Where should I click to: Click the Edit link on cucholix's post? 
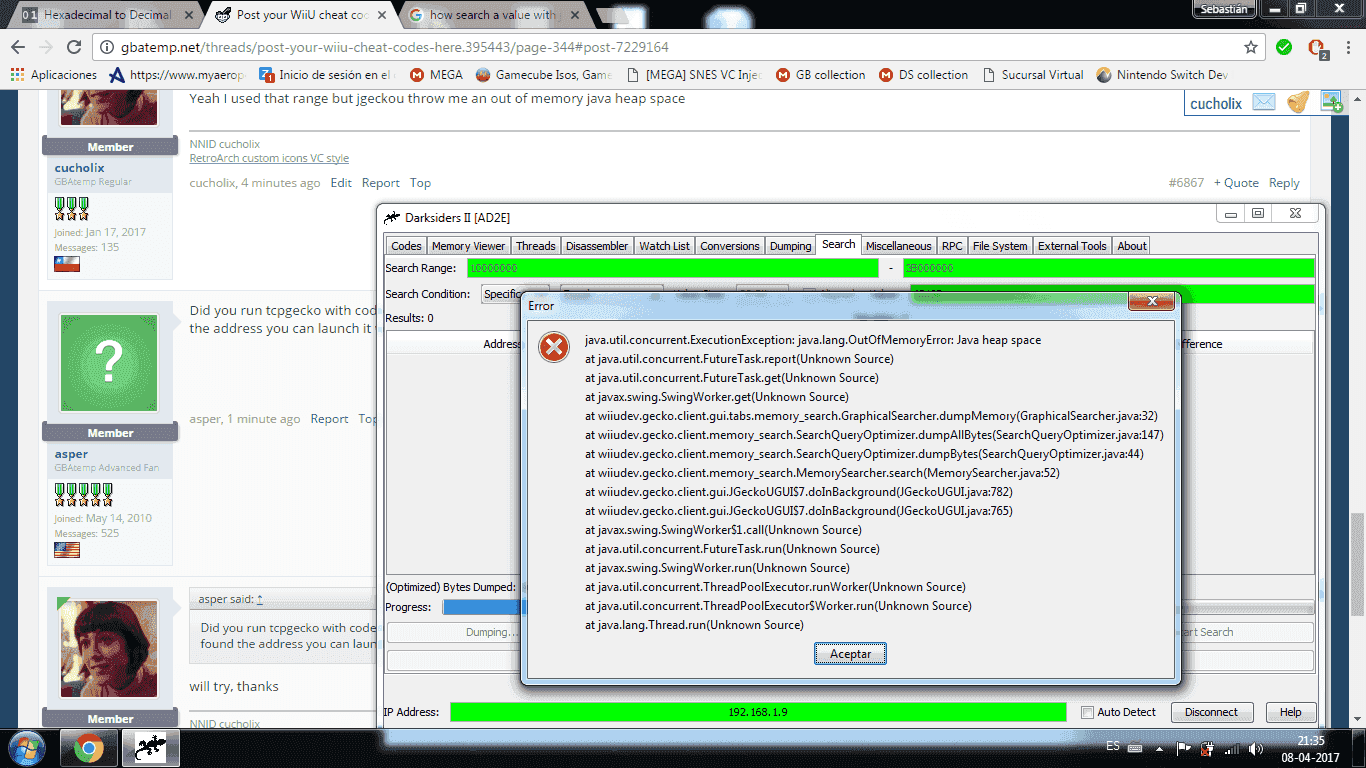click(x=341, y=183)
